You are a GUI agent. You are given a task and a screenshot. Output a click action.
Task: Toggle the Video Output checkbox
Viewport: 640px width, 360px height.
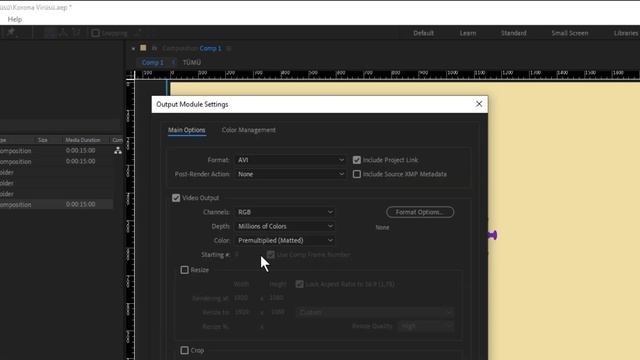(x=176, y=198)
